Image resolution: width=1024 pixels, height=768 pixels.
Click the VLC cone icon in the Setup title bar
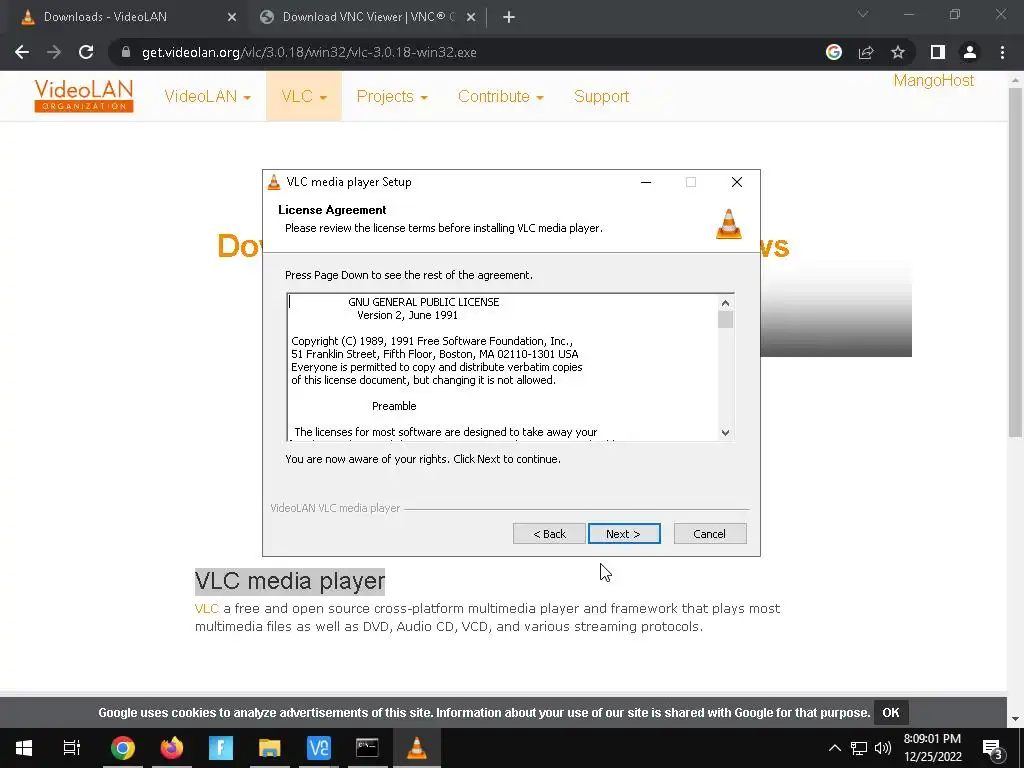pyautogui.click(x=274, y=182)
